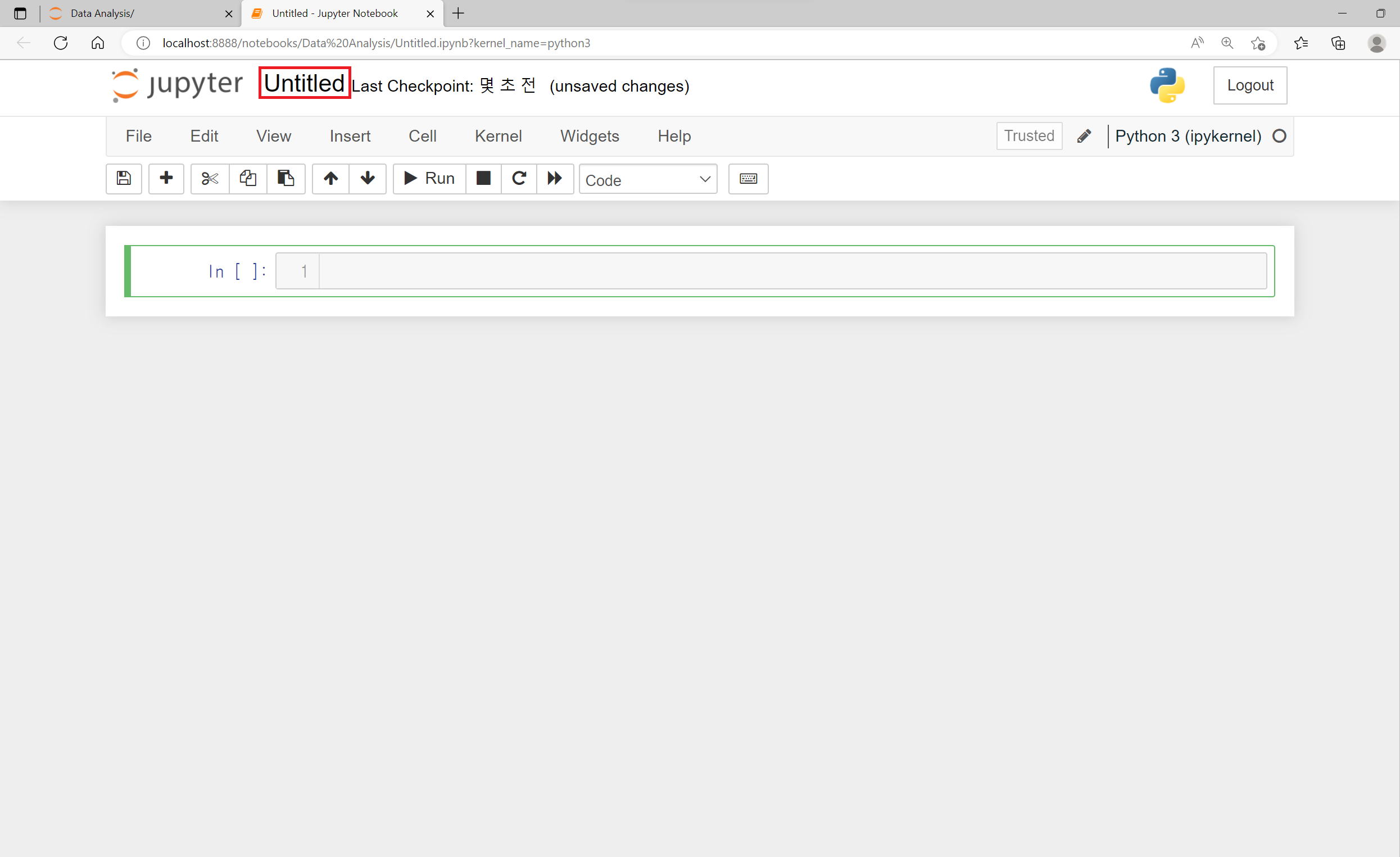
Task: Click the save and checkpoint icon
Action: [123, 179]
